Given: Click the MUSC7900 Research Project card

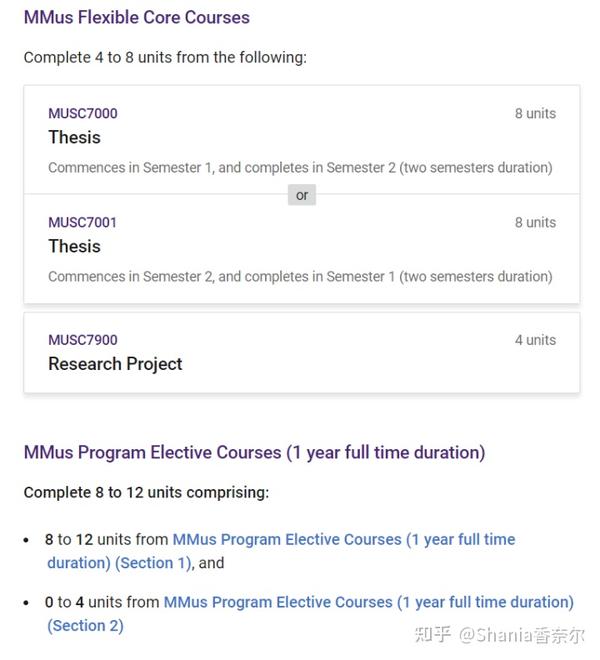Looking at the screenshot, I should [x=302, y=352].
